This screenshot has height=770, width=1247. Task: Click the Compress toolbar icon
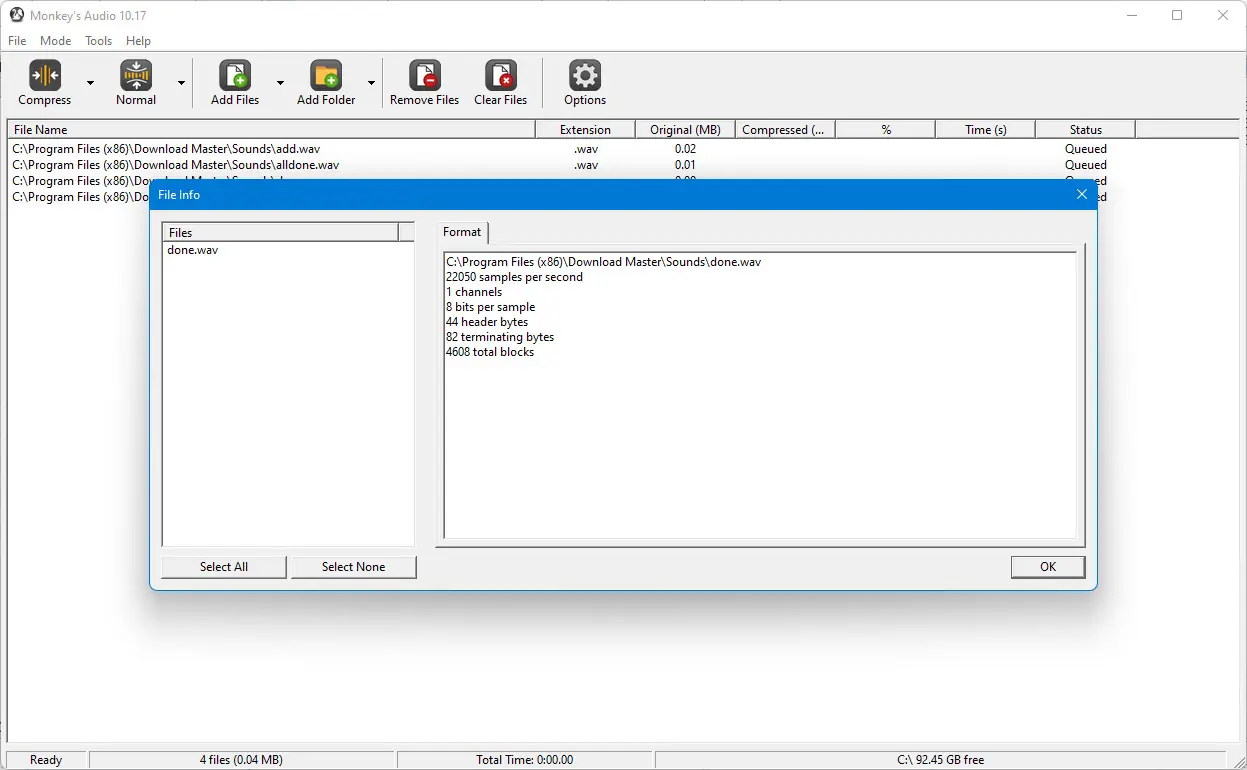click(45, 76)
